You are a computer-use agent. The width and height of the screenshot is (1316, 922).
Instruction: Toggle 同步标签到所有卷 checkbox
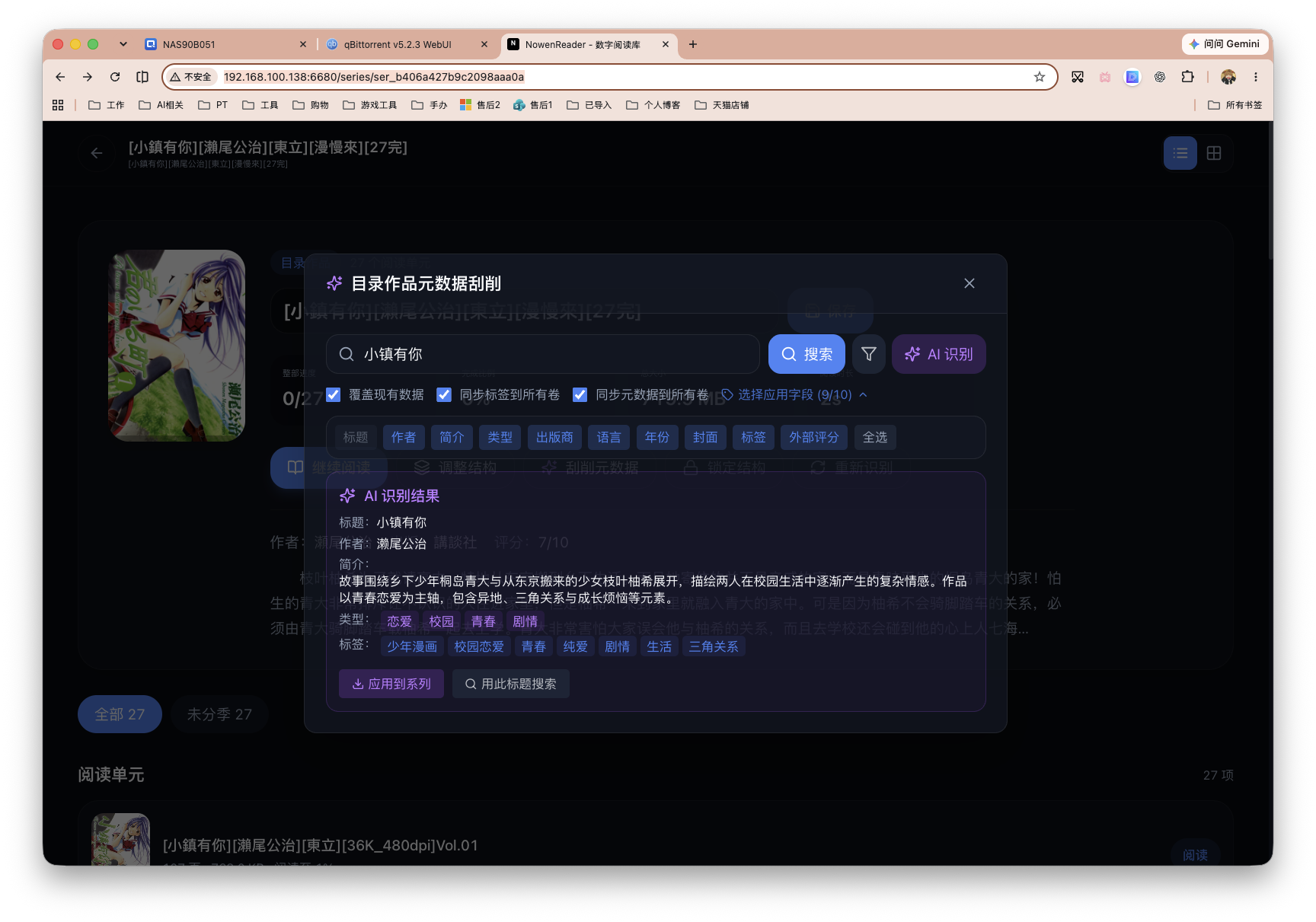pyautogui.click(x=444, y=394)
